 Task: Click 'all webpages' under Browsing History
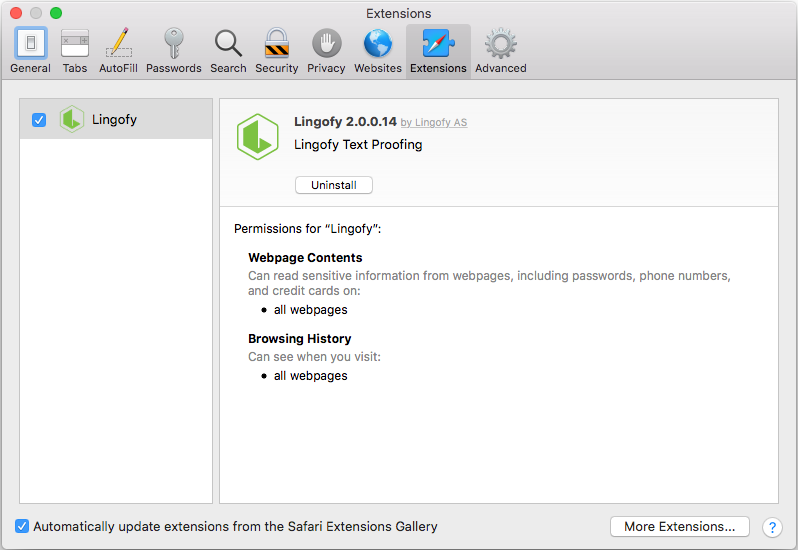[310, 376]
